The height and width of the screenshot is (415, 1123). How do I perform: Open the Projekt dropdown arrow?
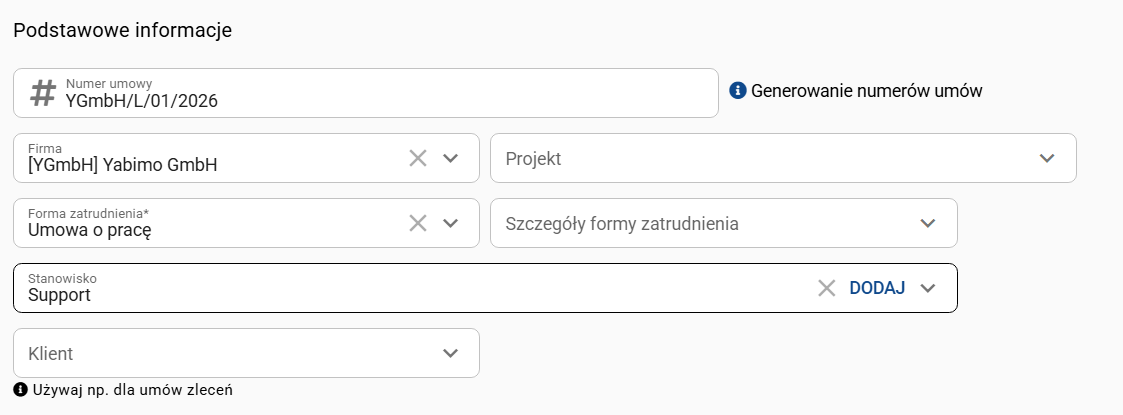click(x=1047, y=158)
